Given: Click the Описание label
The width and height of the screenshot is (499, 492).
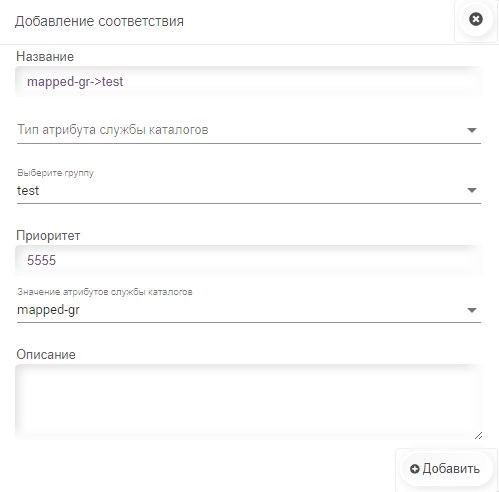Looking at the screenshot, I should pyautogui.click(x=46, y=354).
